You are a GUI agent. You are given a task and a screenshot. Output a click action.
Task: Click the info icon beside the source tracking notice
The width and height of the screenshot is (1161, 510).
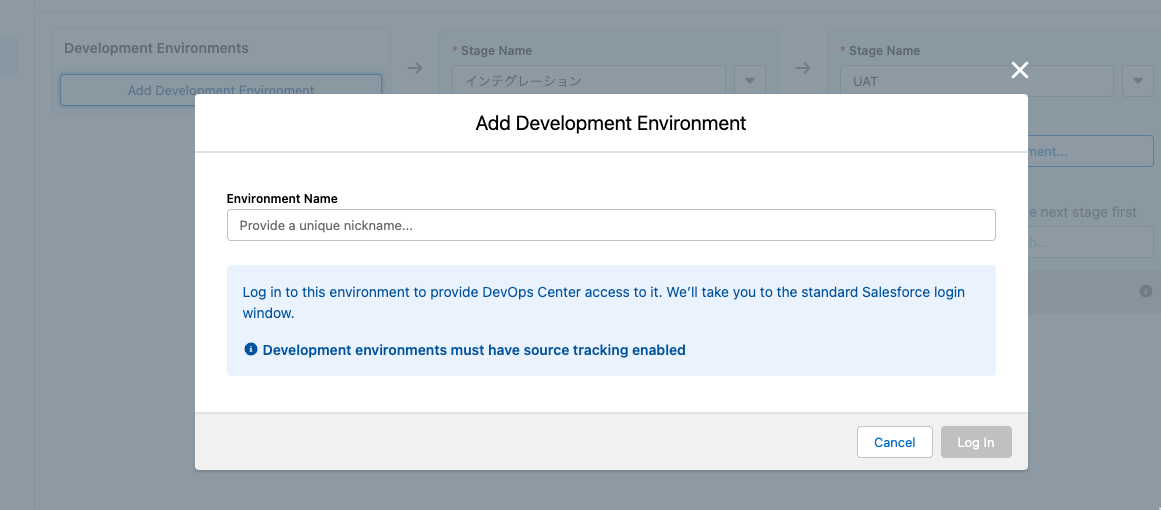(x=250, y=350)
